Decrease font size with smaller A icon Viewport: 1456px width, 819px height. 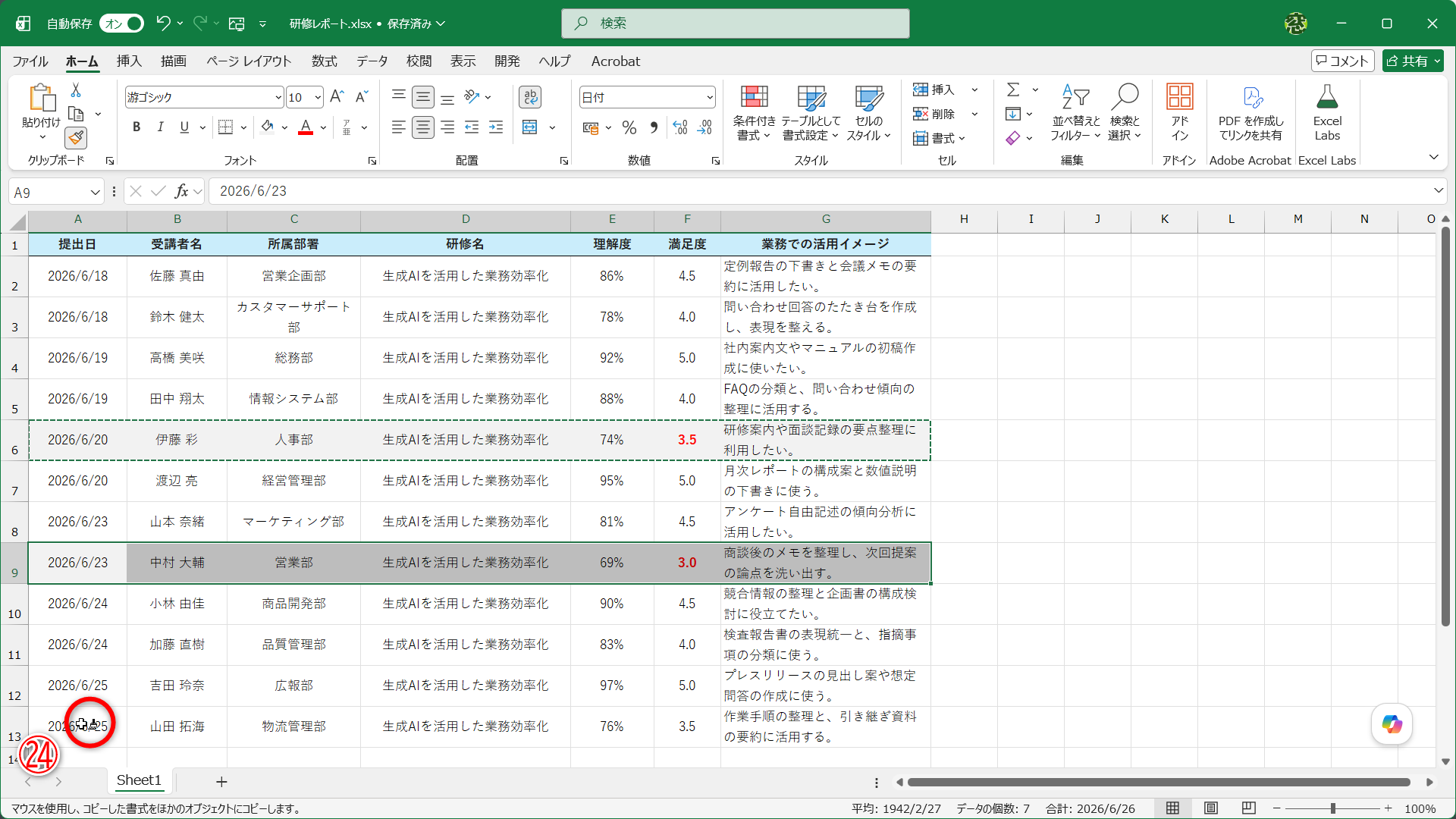(362, 96)
